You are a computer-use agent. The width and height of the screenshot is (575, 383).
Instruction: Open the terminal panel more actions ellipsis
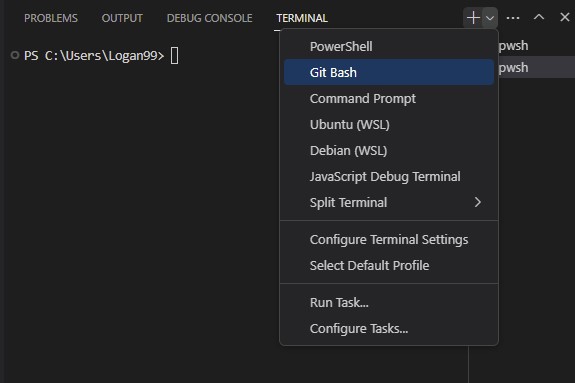pyautogui.click(x=513, y=18)
